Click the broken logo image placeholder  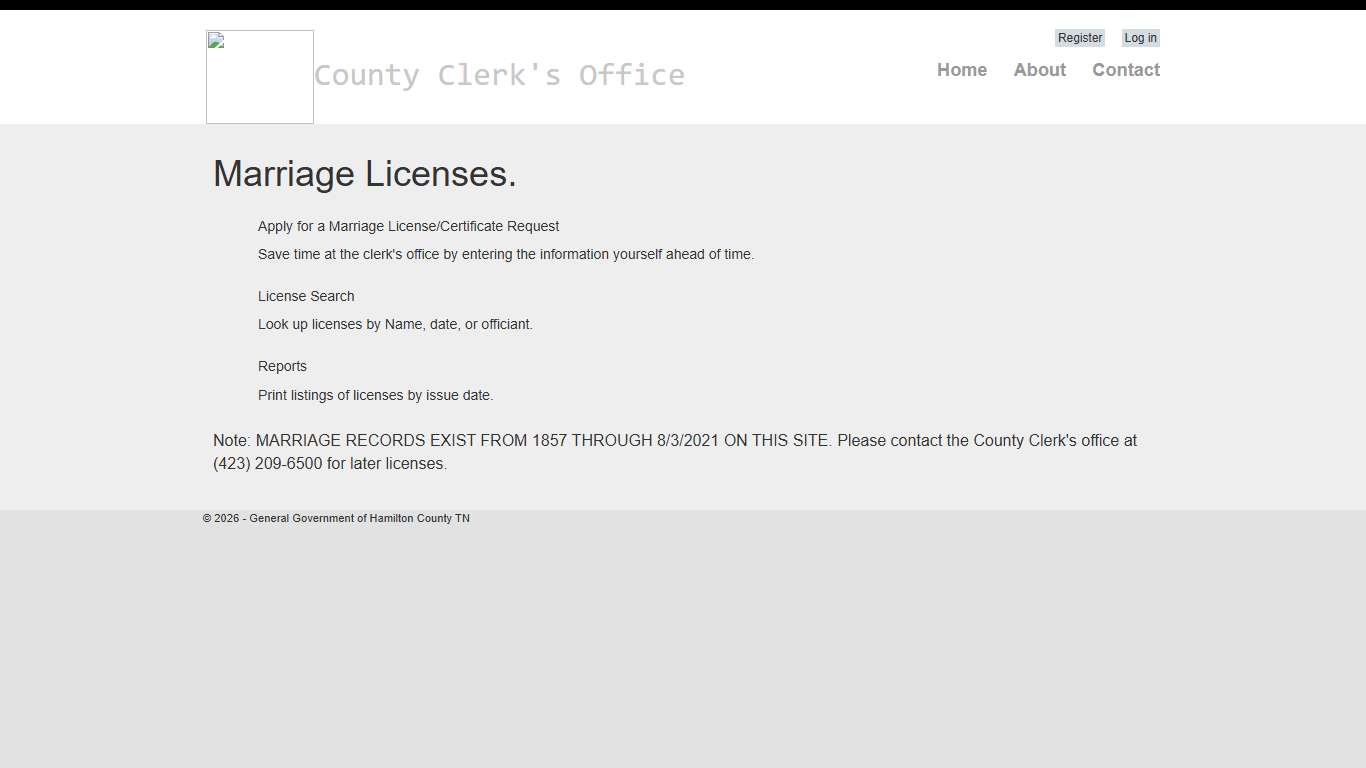pos(259,76)
